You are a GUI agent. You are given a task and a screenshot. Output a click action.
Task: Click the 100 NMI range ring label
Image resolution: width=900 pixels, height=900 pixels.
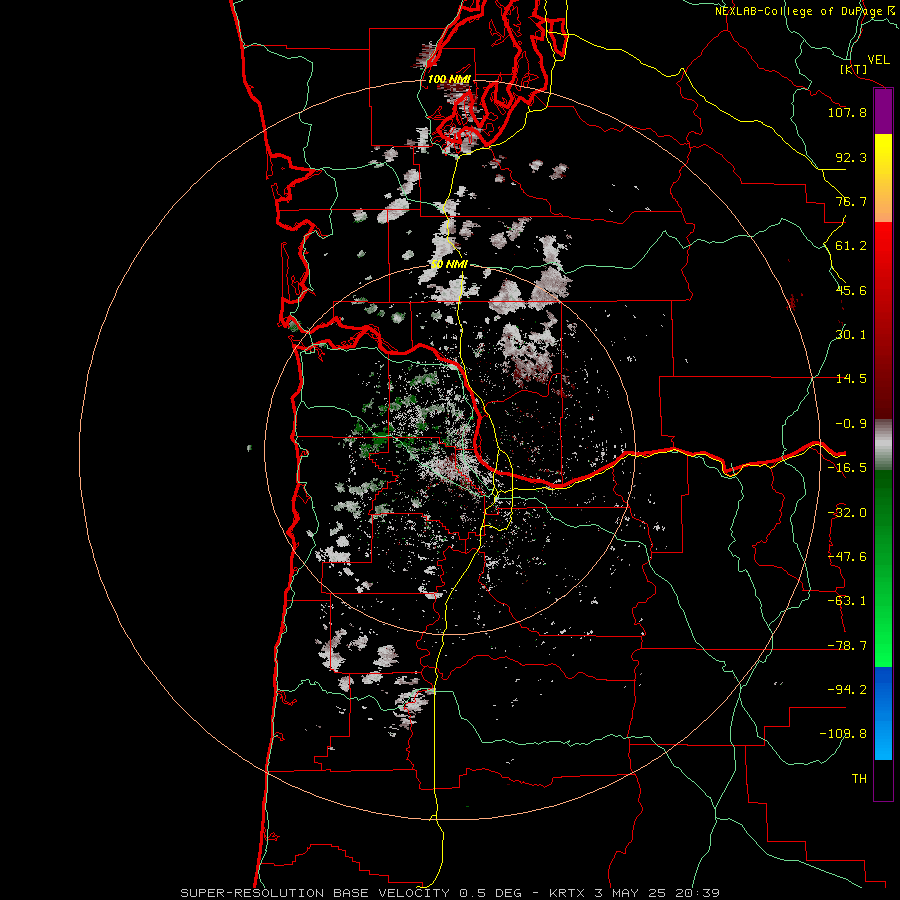point(449,79)
